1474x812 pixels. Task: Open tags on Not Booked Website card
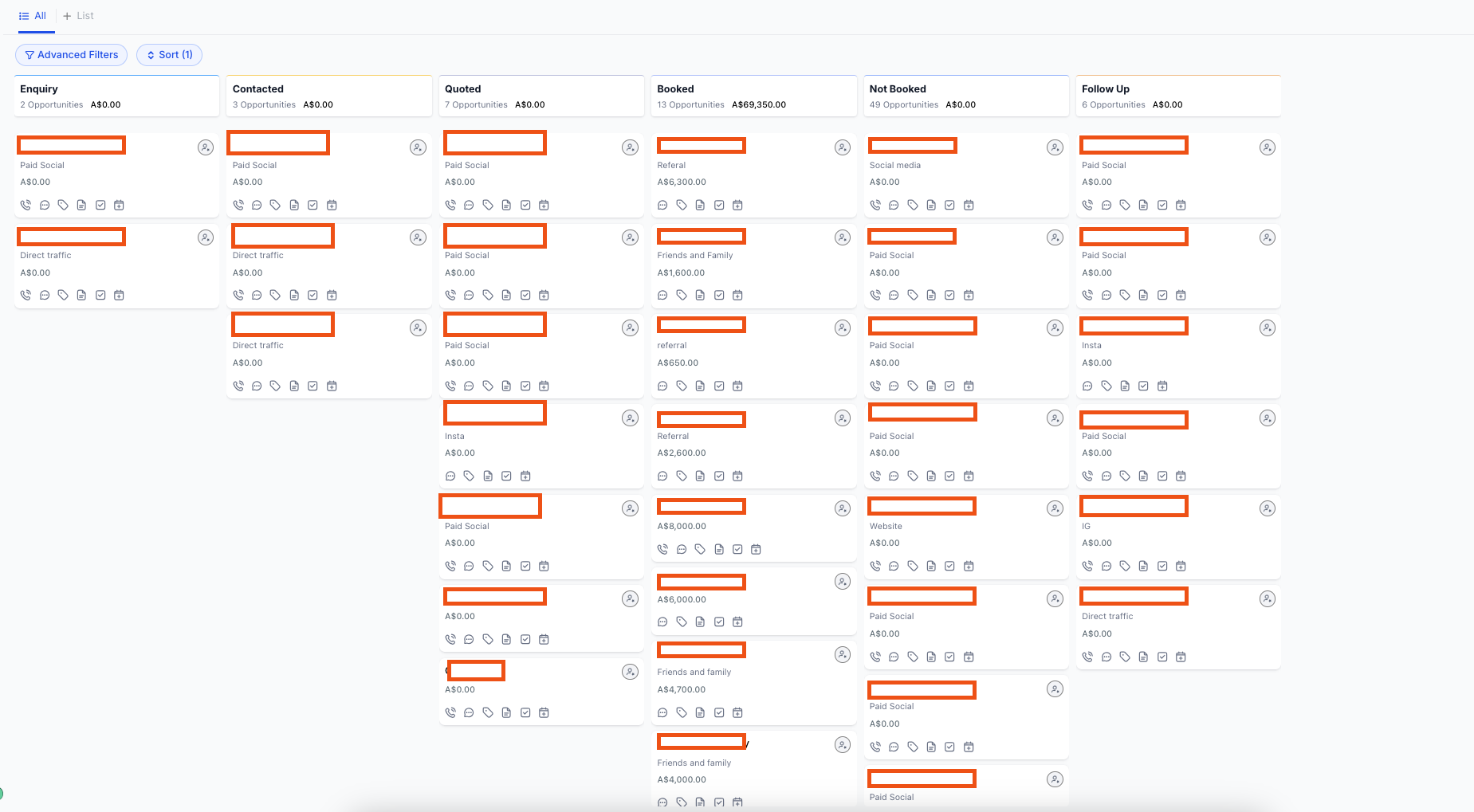pyautogui.click(x=913, y=566)
